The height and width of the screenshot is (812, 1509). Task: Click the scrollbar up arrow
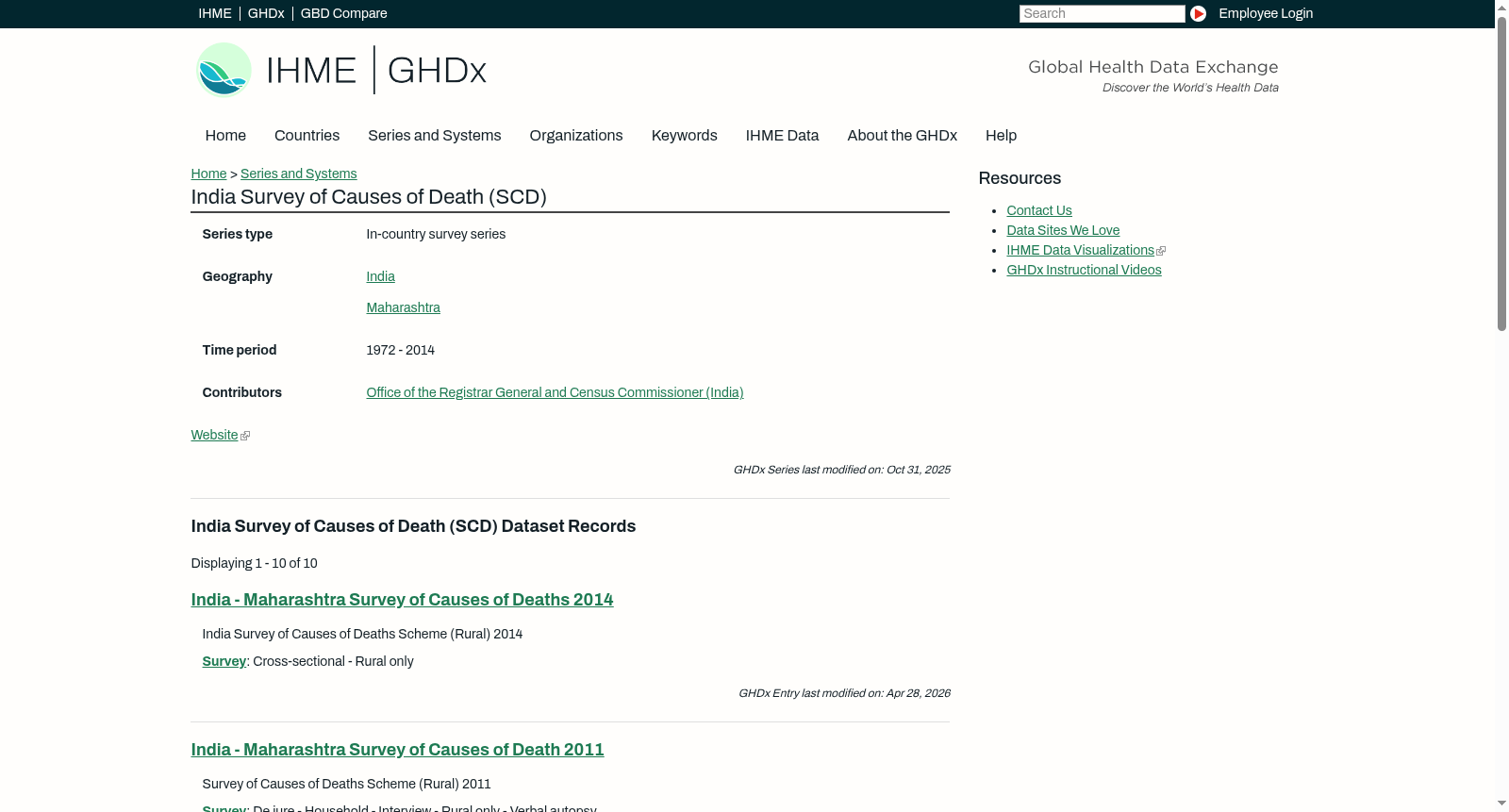tap(1501, 7)
